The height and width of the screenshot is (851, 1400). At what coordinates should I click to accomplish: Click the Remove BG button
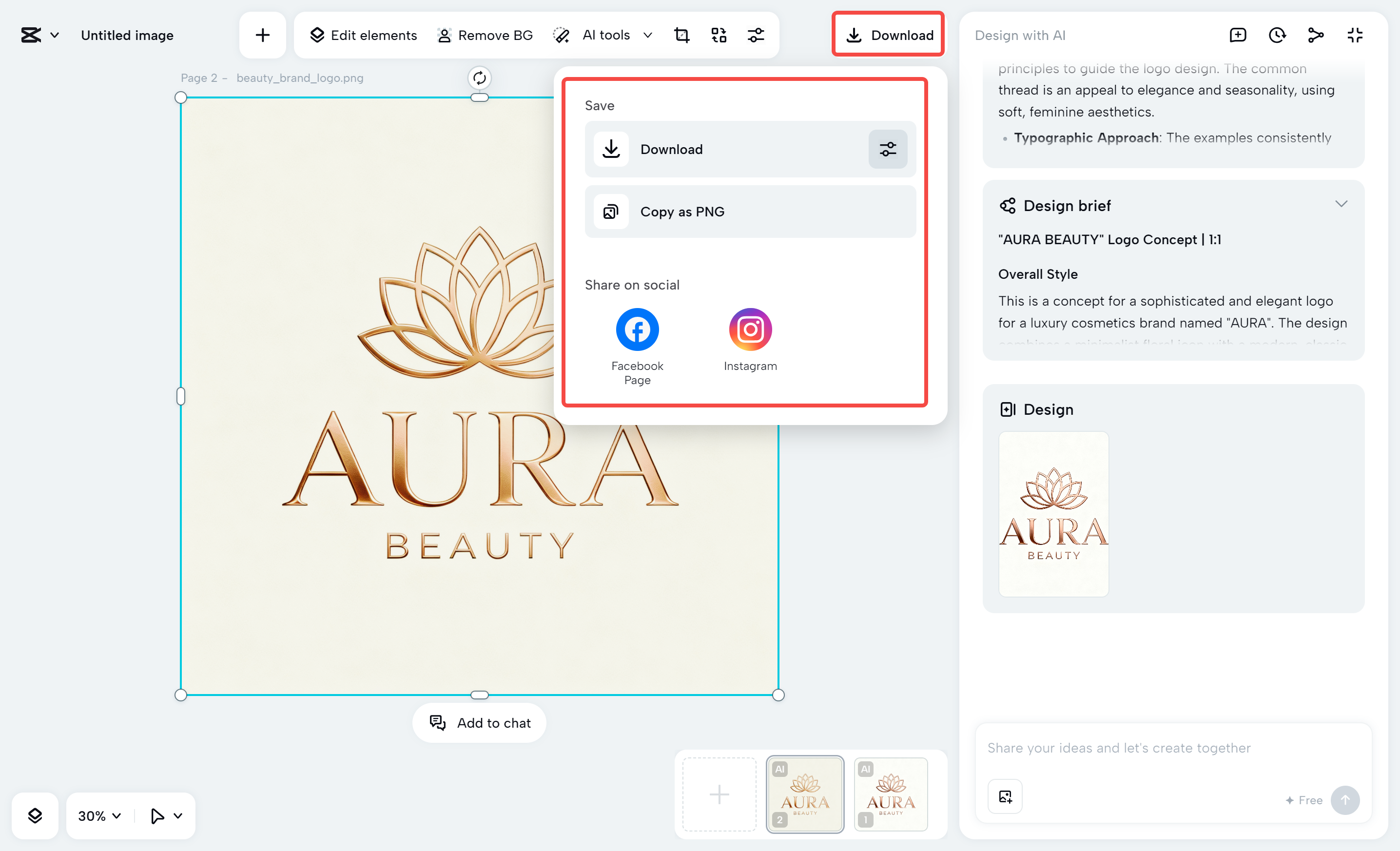485,35
